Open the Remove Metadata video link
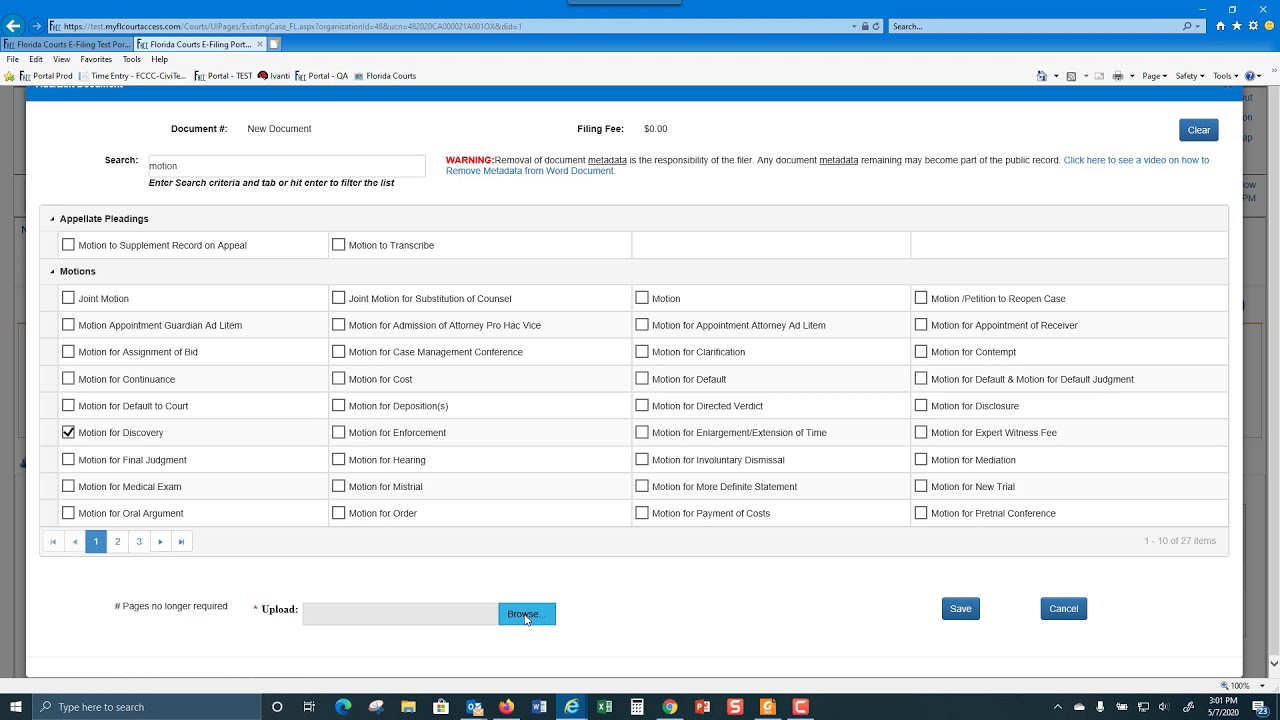1280x720 pixels. (x=827, y=165)
